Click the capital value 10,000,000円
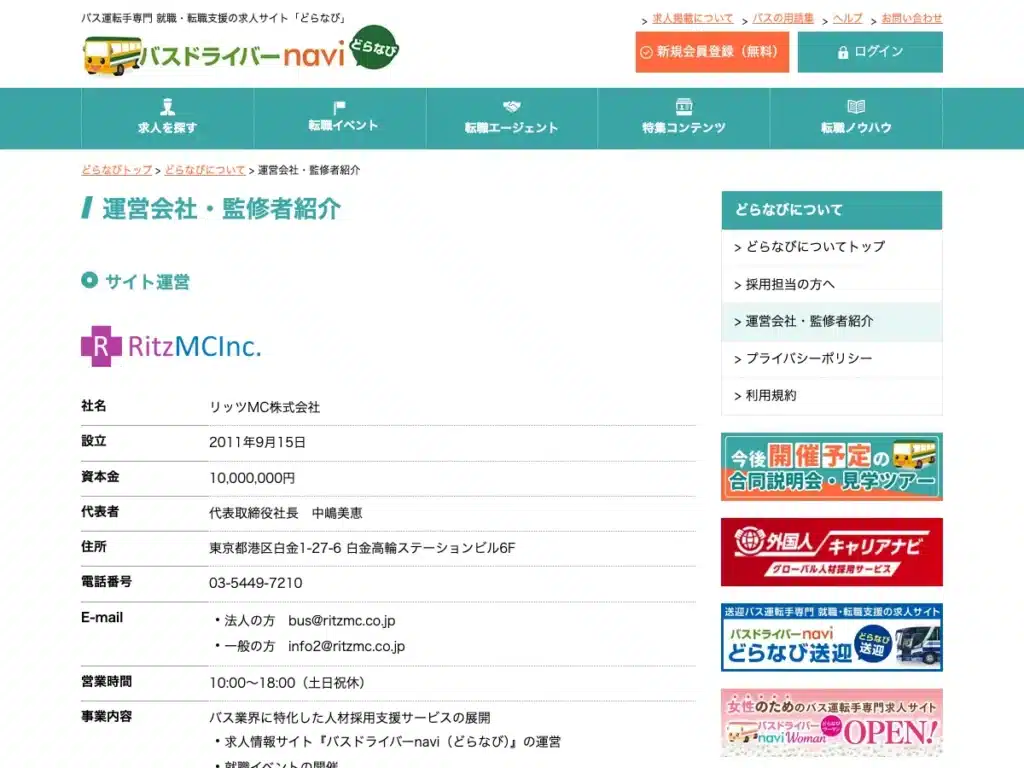 pyautogui.click(x=252, y=477)
